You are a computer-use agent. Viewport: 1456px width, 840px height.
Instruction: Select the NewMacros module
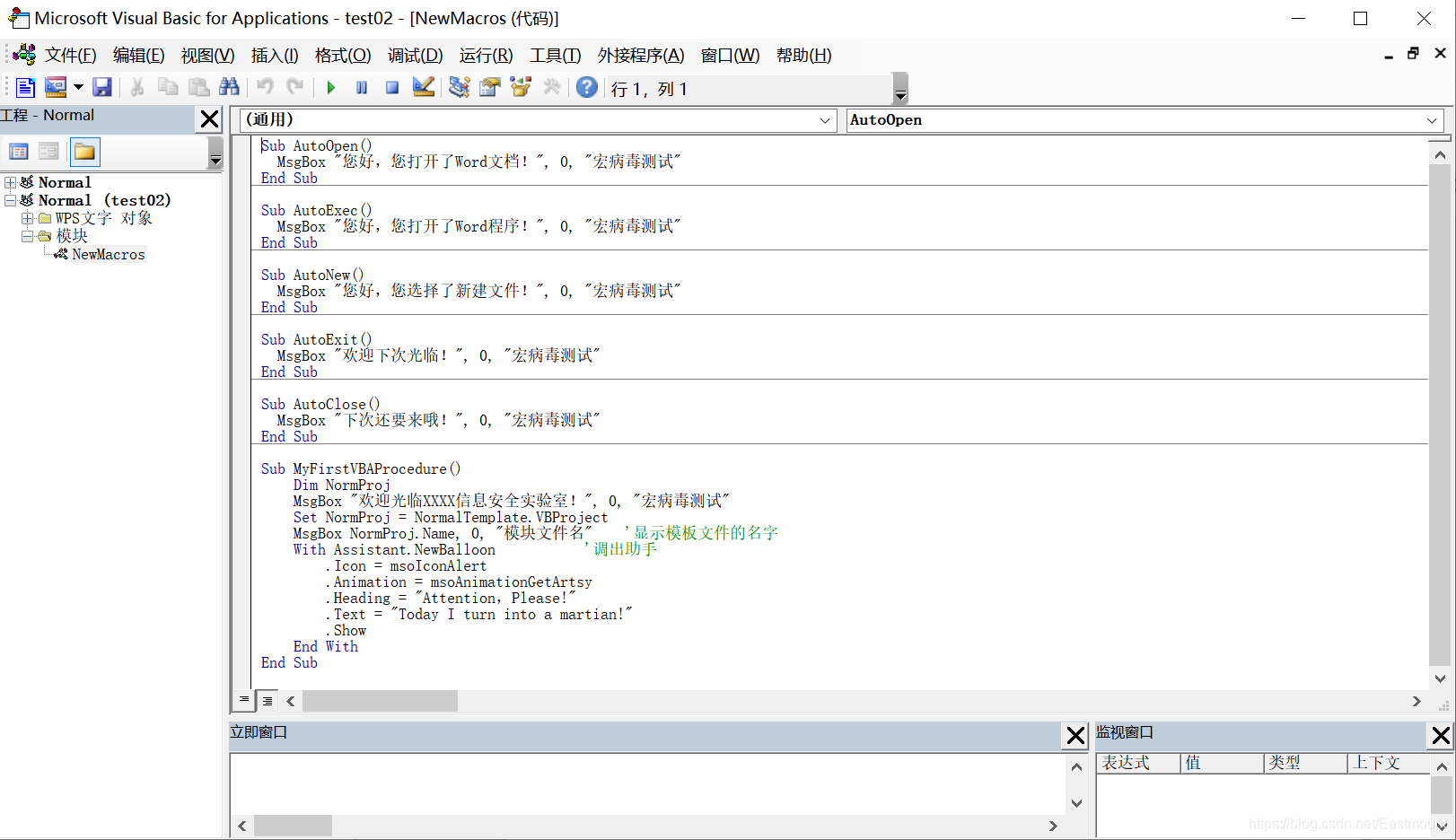108,254
